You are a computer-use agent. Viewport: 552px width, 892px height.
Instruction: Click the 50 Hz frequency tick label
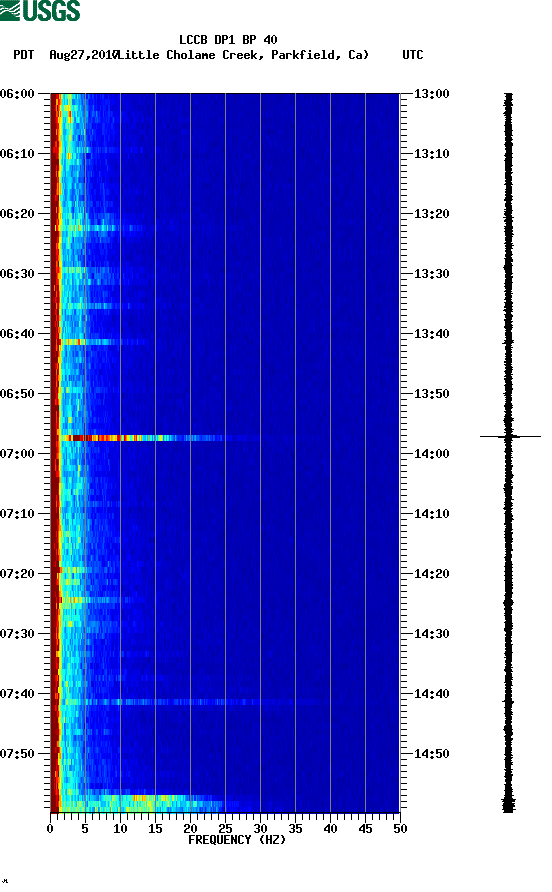pyautogui.click(x=400, y=829)
